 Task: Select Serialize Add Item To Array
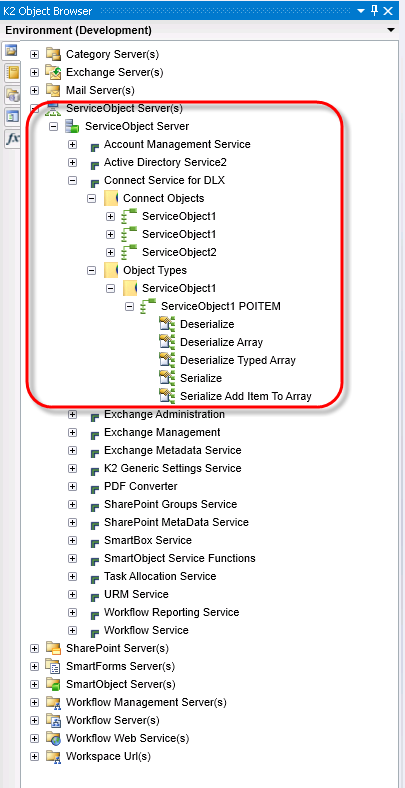point(246,396)
